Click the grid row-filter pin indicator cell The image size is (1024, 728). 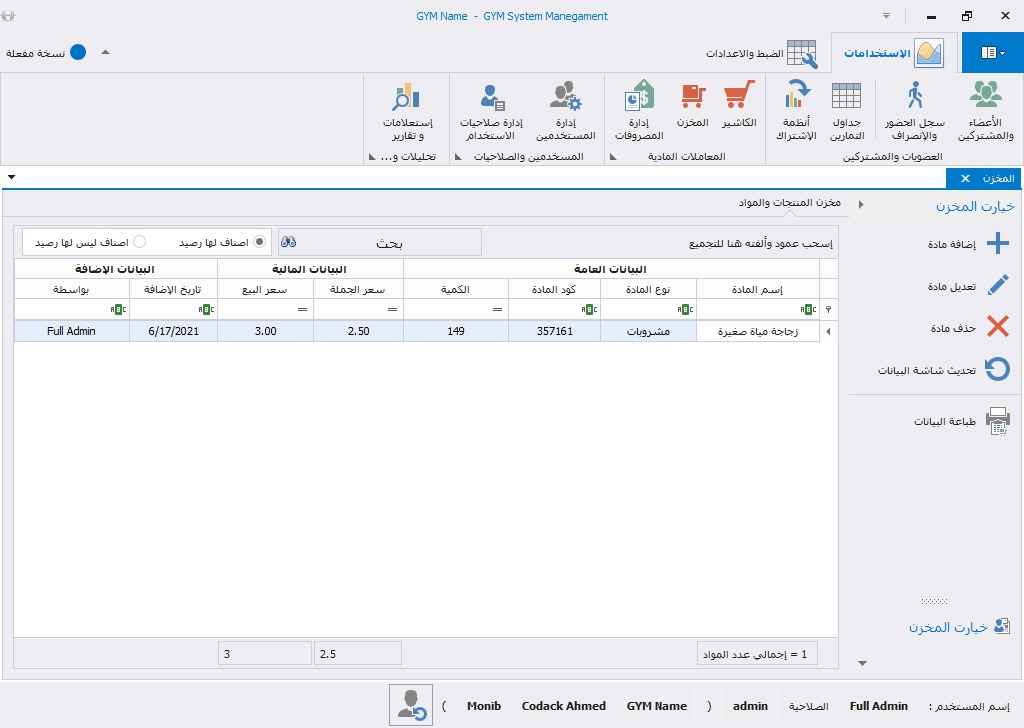tap(829, 309)
